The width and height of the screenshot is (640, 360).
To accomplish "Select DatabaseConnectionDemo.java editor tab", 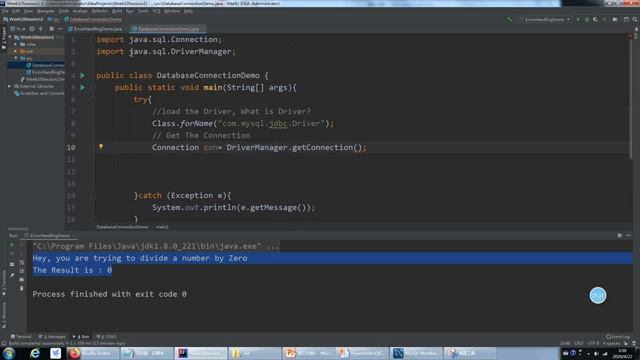I will (168, 29).
